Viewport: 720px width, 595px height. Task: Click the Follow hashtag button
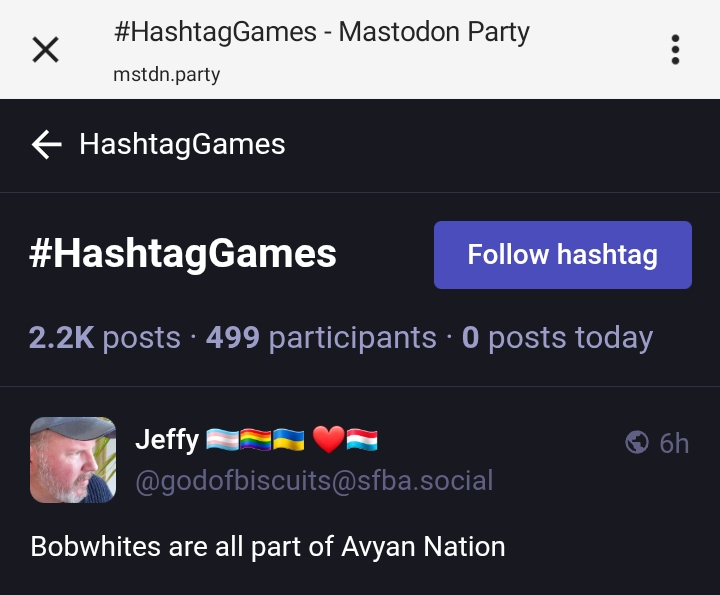[x=562, y=255]
